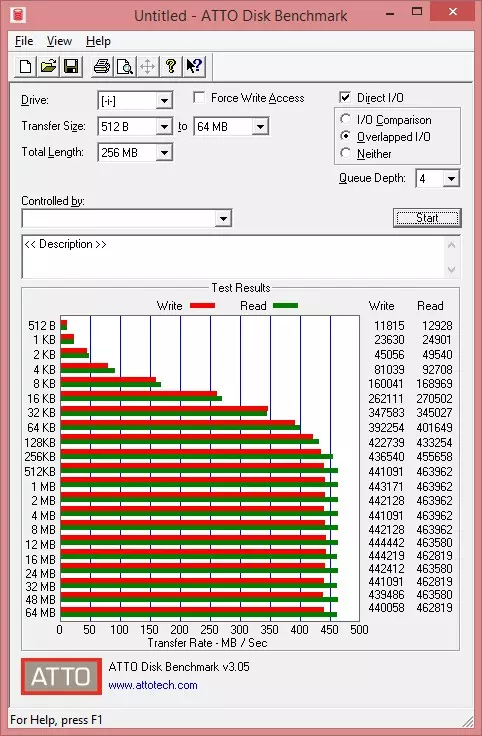Image resolution: width=482 pixels, height=736 pixels.
Task: Click inside the Description text box
Action: (x=232, y=257)
